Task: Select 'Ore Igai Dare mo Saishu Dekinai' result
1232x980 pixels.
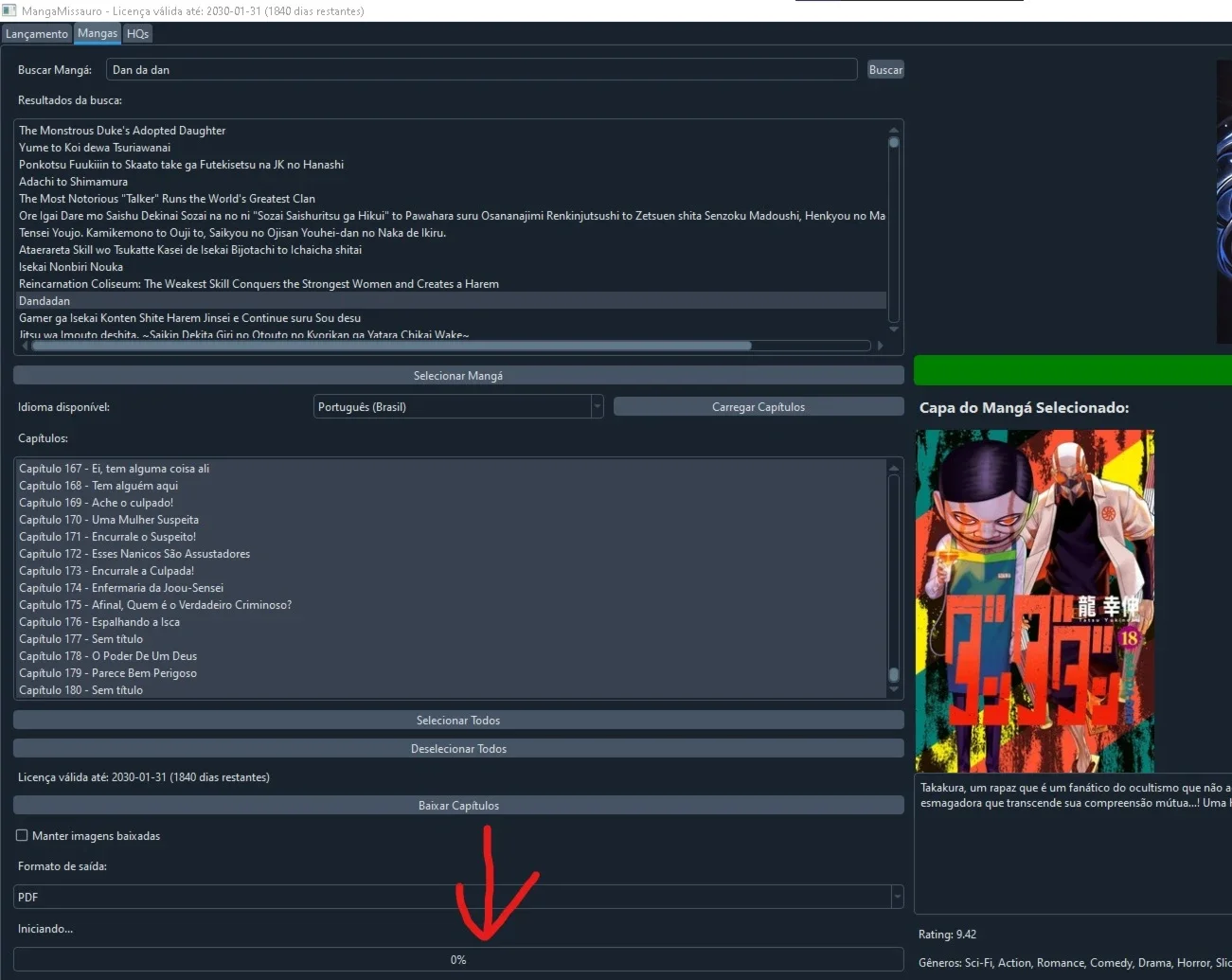Action: [x=451, y=216]
